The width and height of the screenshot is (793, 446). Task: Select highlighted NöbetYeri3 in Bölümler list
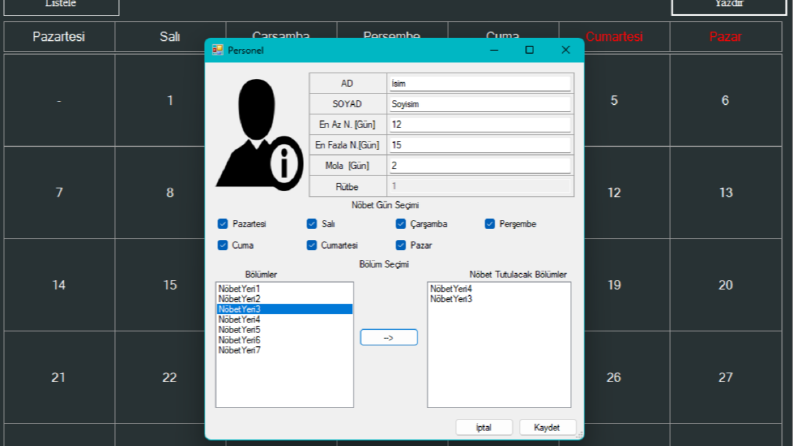pyautogui.click(x=284, y=309)
